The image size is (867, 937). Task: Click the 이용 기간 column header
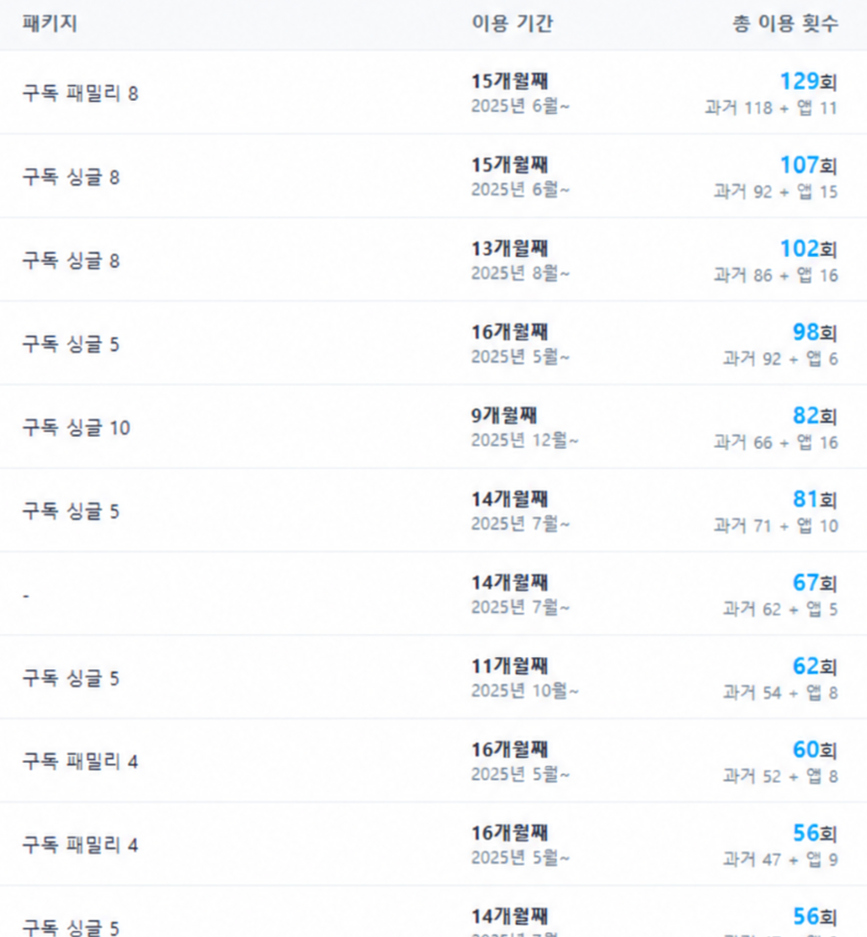click(512, 23)
